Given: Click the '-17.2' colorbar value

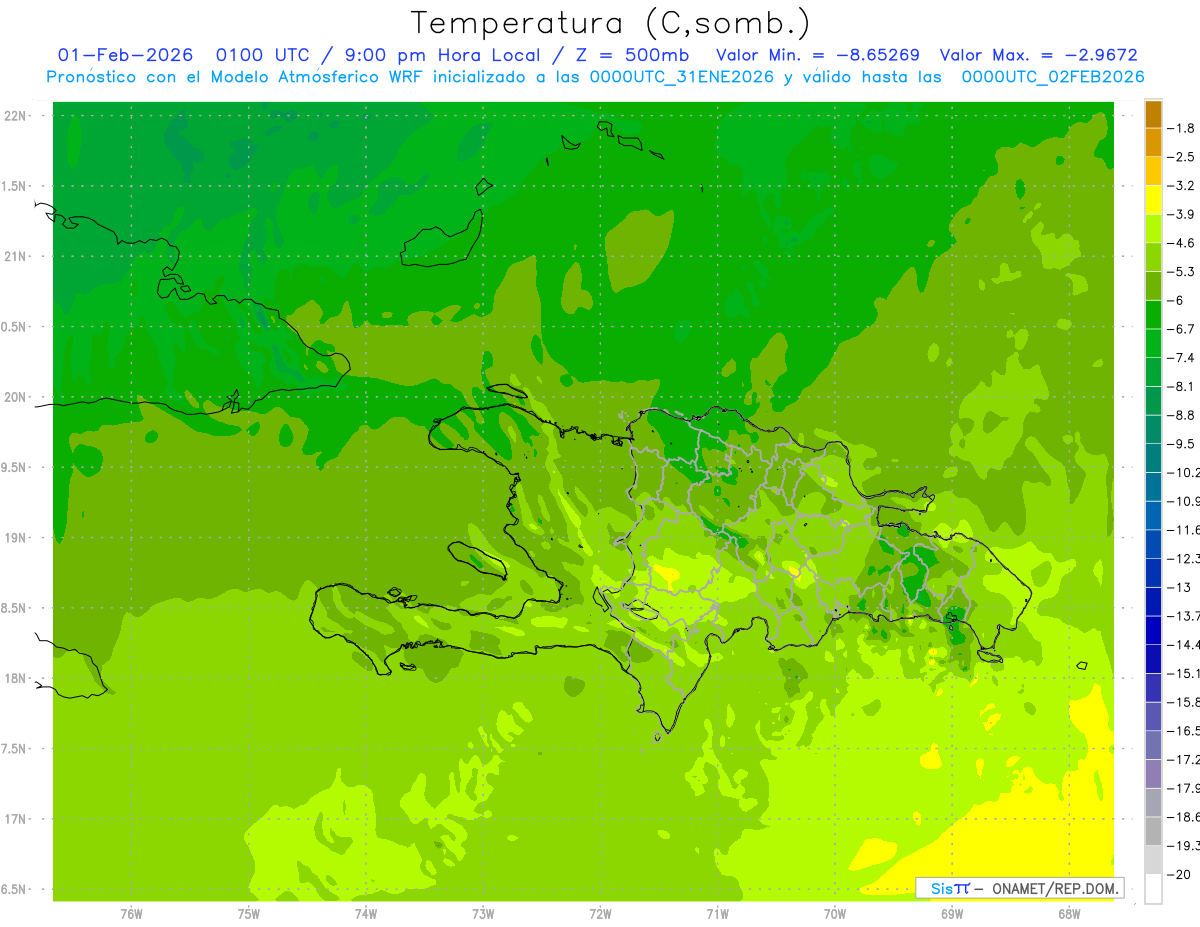Looking at the screenshot, I should pos(1184,760).
